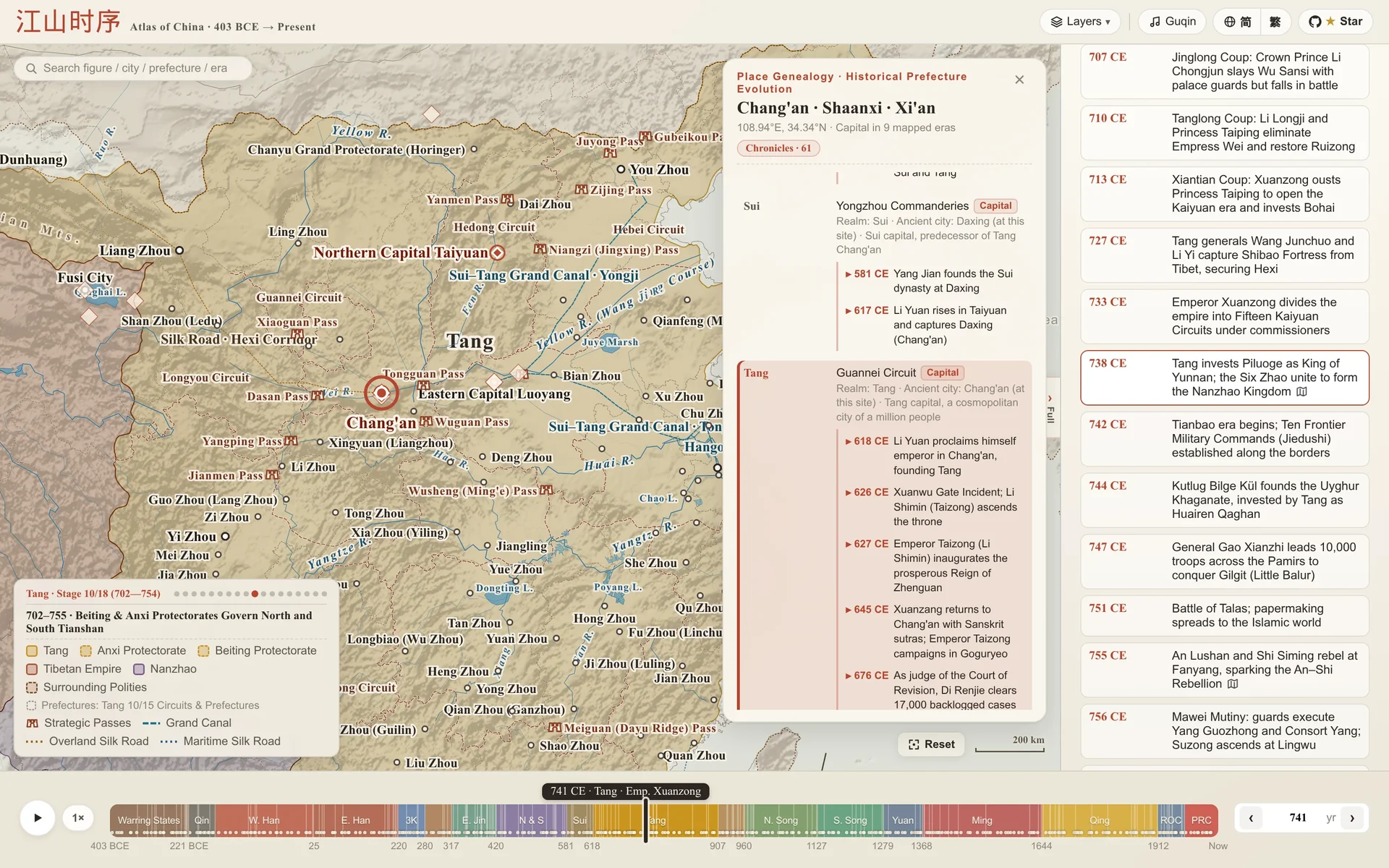Select the Wuguan Pass icon
The width and height of the screenshot is (1389, 868).
point(426,422)
